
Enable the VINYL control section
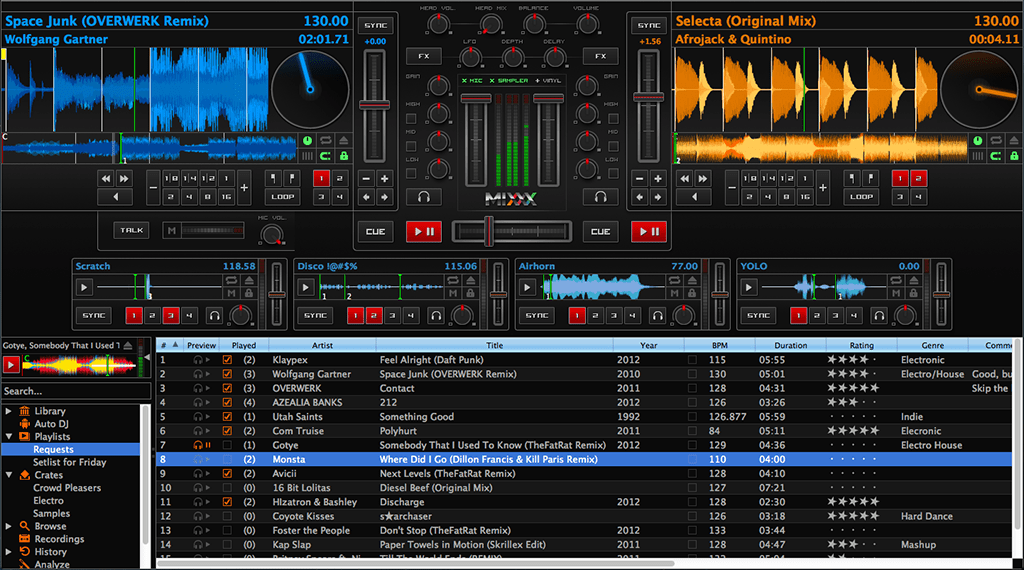(x=547, y=80)
